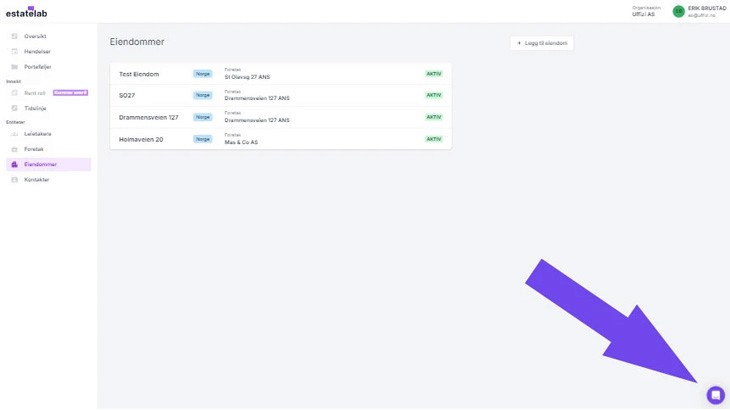730x410 pixels.
Task: Open the Erik Brustad user menu
Action: tap(700, 12)
